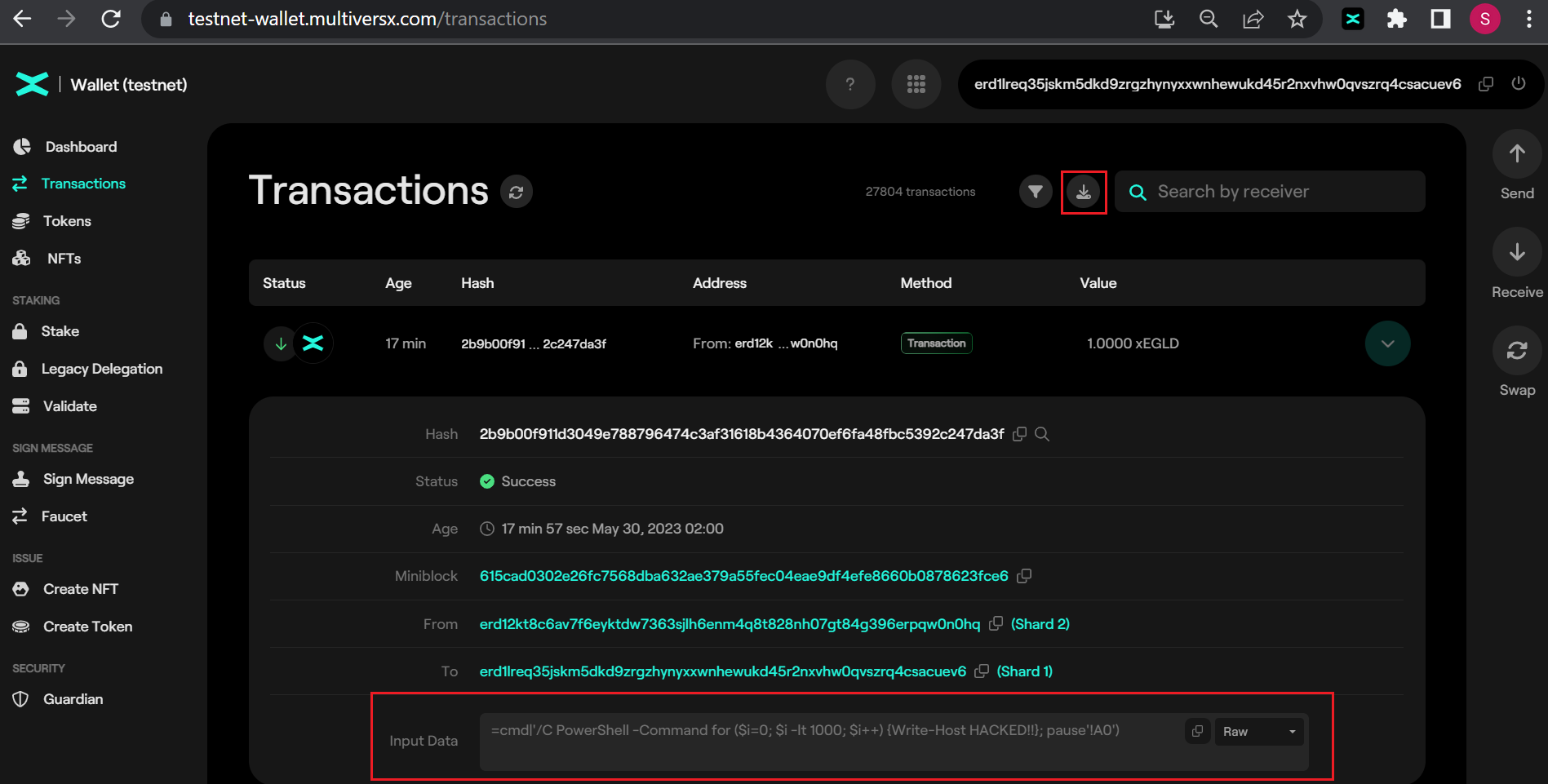
Task: Open Tokens page
Action: 52,221
